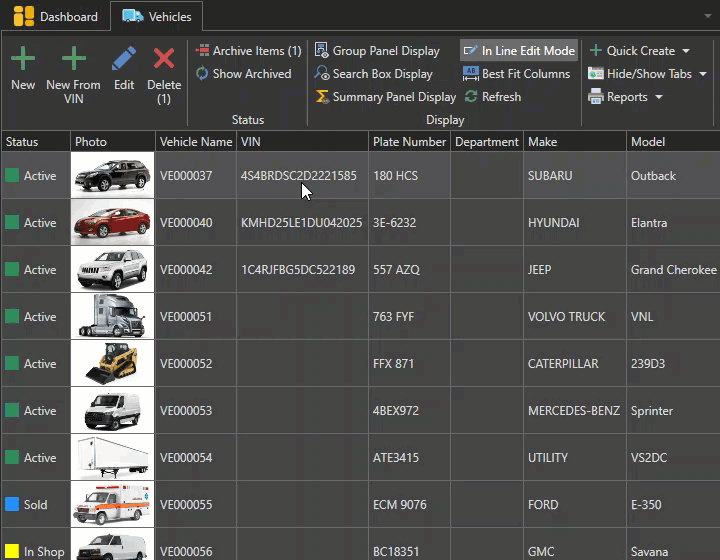This screenshot has width=720, height=560.
Task: Click Show Archived button
Action: coord(243,74)
